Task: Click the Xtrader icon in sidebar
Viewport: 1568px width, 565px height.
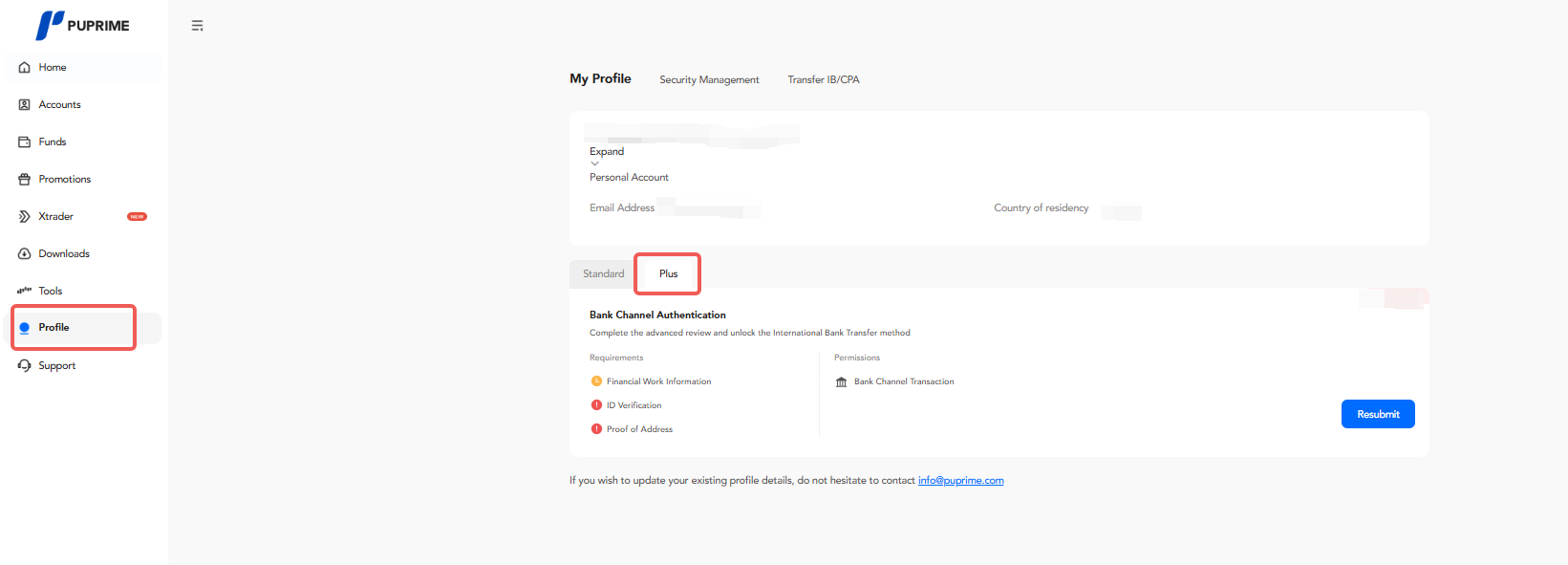Action: pos(25,217)
